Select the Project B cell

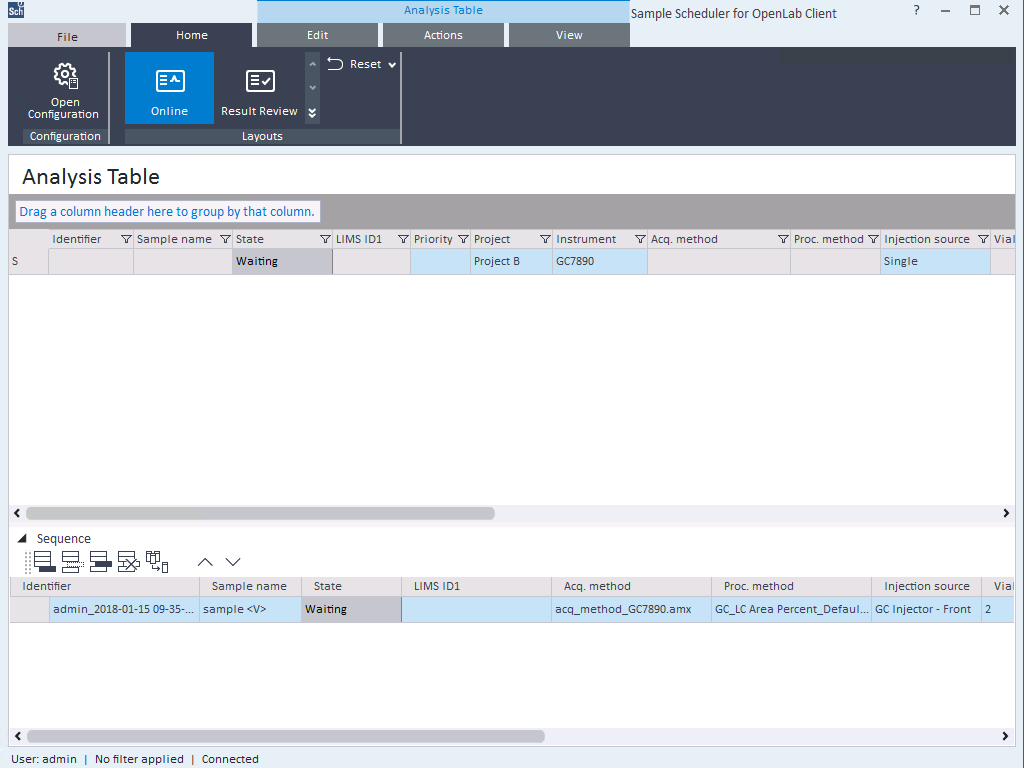510,262
